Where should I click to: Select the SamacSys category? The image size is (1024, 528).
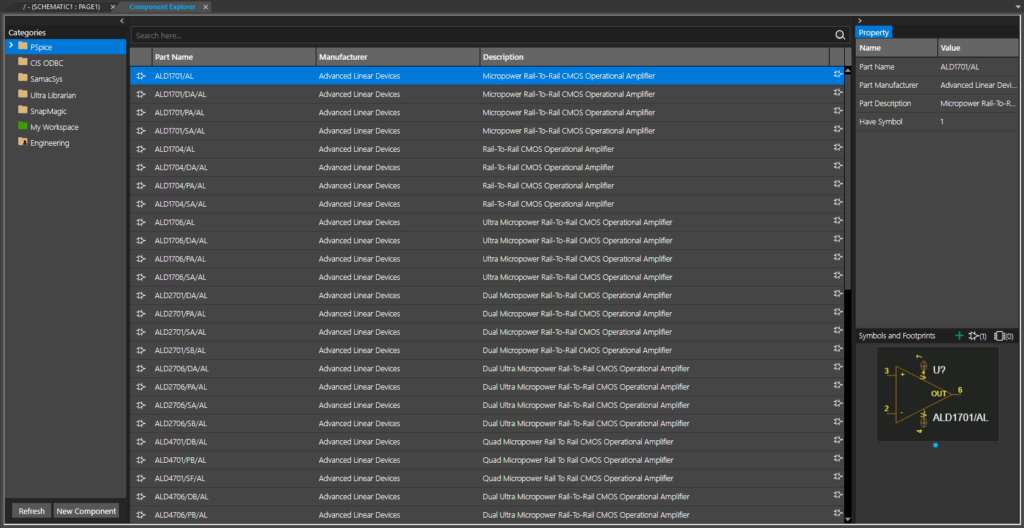(x=46, y=78)
